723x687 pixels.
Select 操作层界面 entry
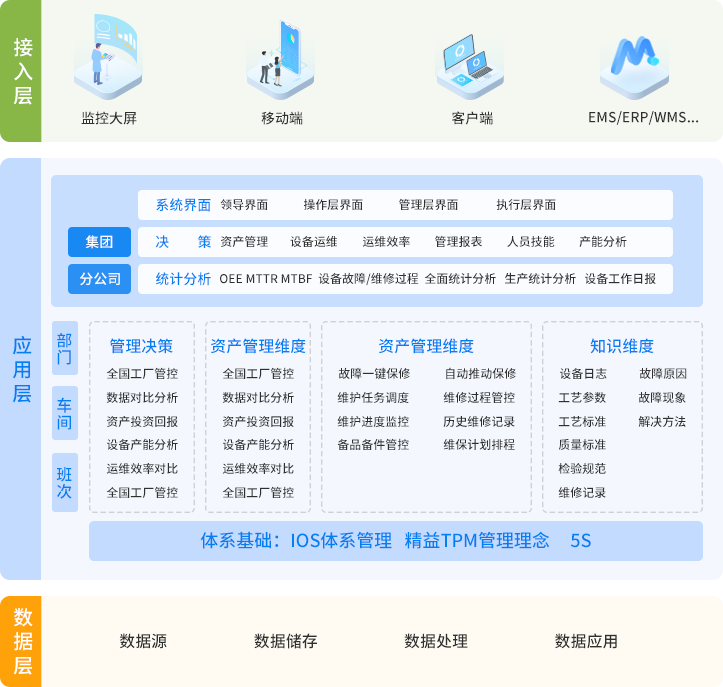click(333, 205)
